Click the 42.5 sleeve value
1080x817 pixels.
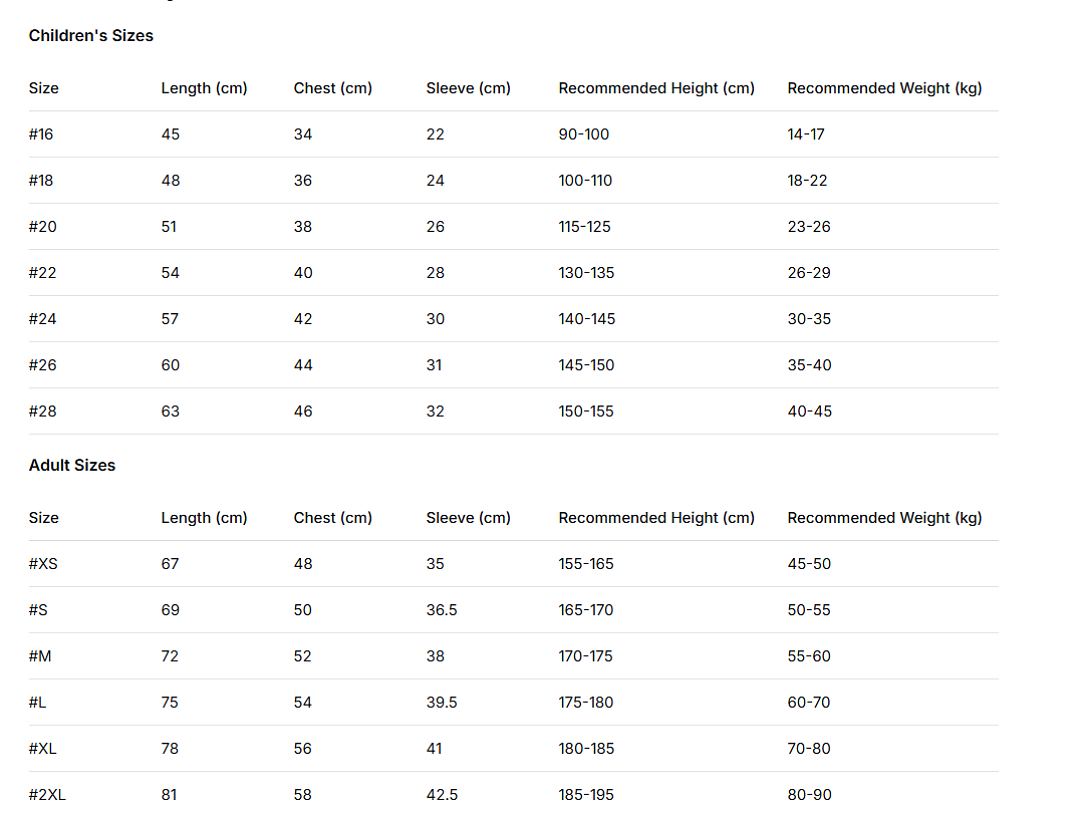click(442, 794)
